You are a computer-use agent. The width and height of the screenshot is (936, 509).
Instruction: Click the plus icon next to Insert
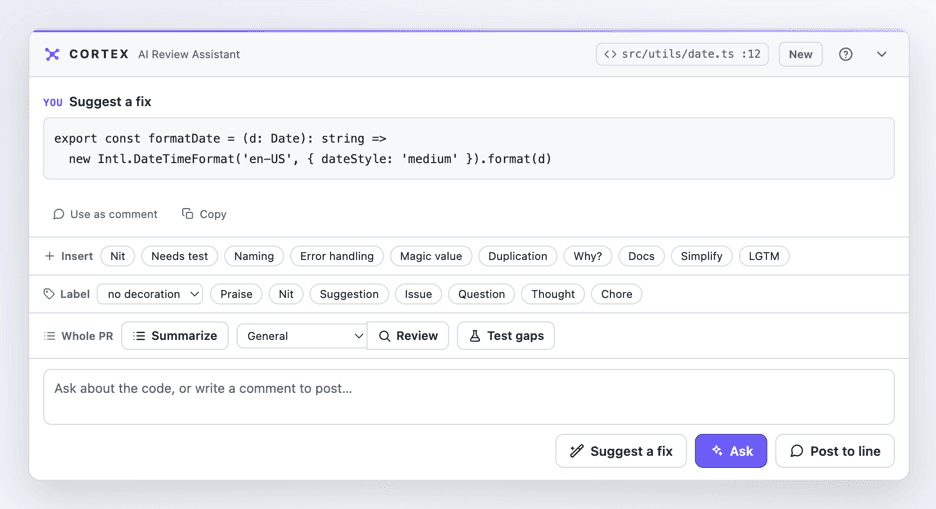[50, 256]
